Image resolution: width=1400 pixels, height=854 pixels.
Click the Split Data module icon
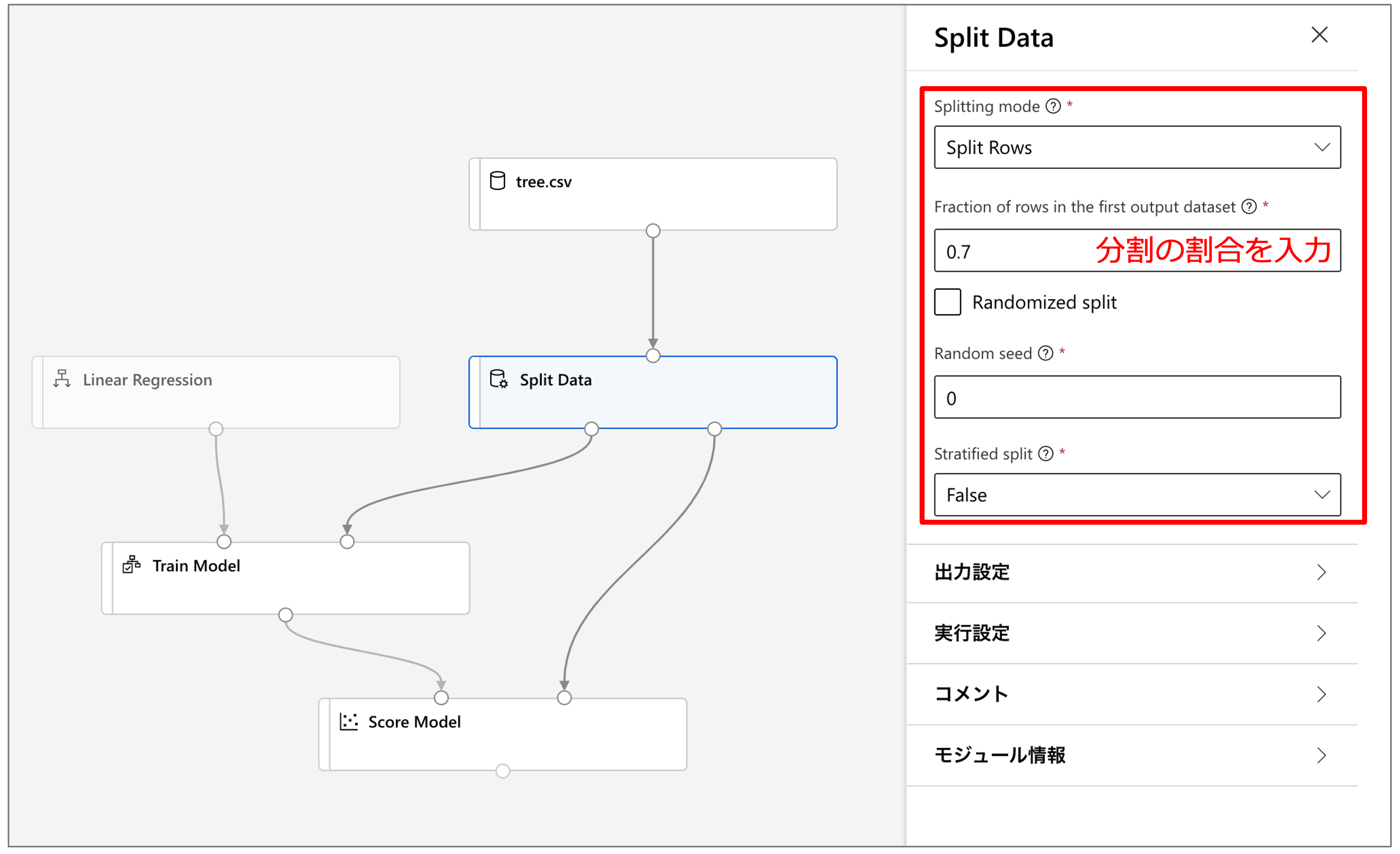coord(499,379)
